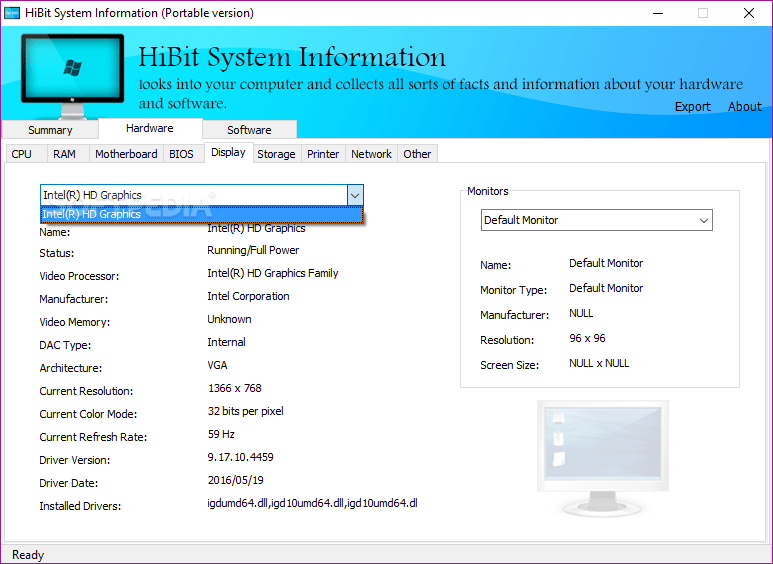Image resolution: width=773 pixels, height=564 pixels.
Task: Click the NULL x NULL screen size
Action: tap(599, 363)
